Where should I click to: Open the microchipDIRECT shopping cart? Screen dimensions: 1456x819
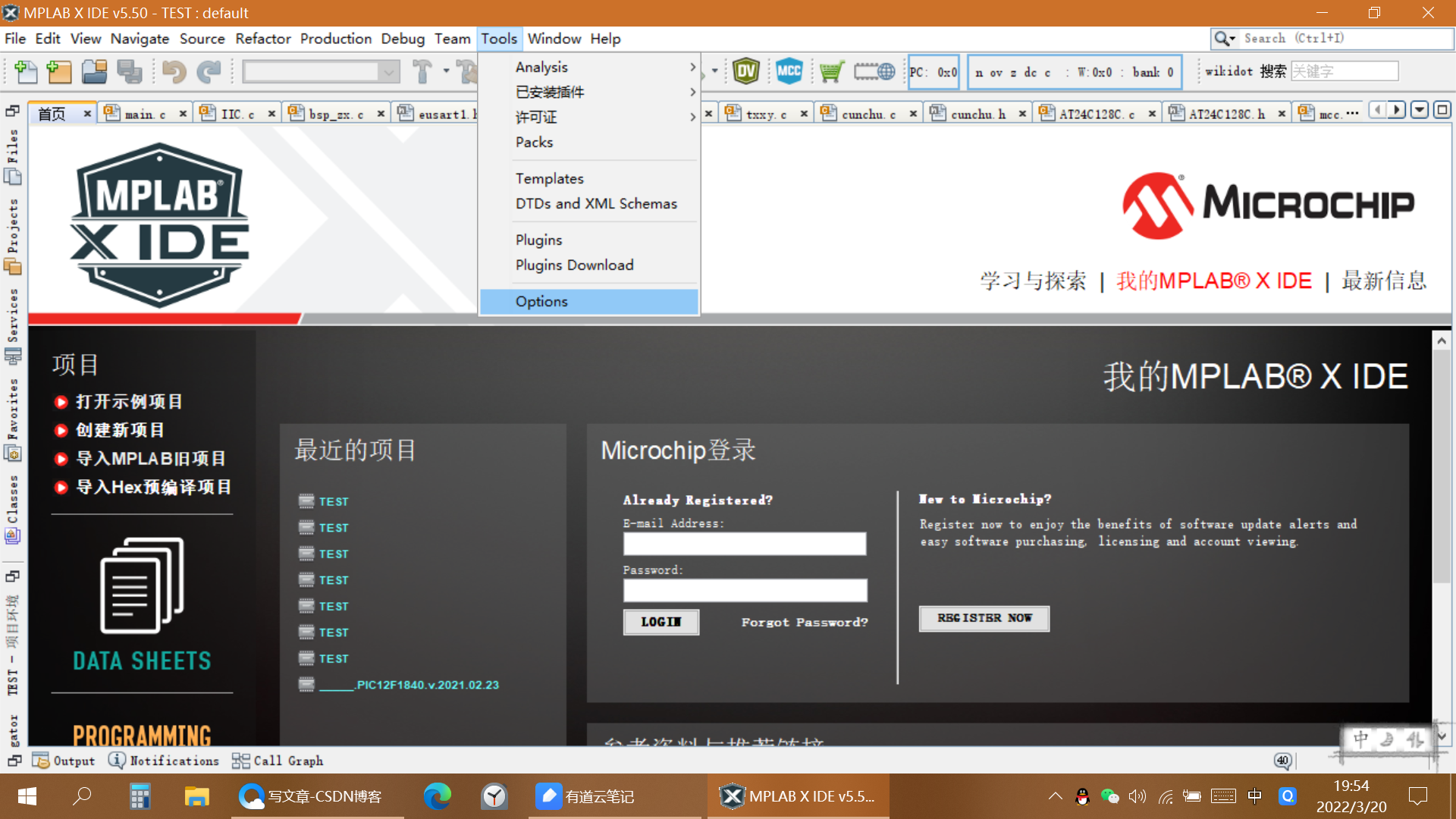[x=831, y=71]
